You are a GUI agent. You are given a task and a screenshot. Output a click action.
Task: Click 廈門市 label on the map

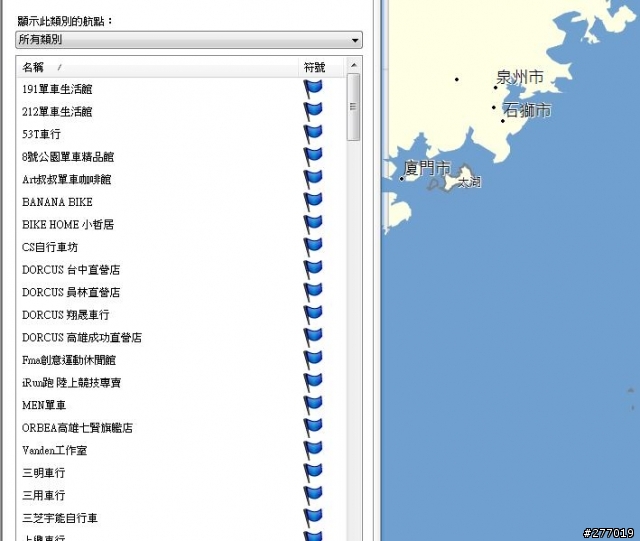point(427,168)
